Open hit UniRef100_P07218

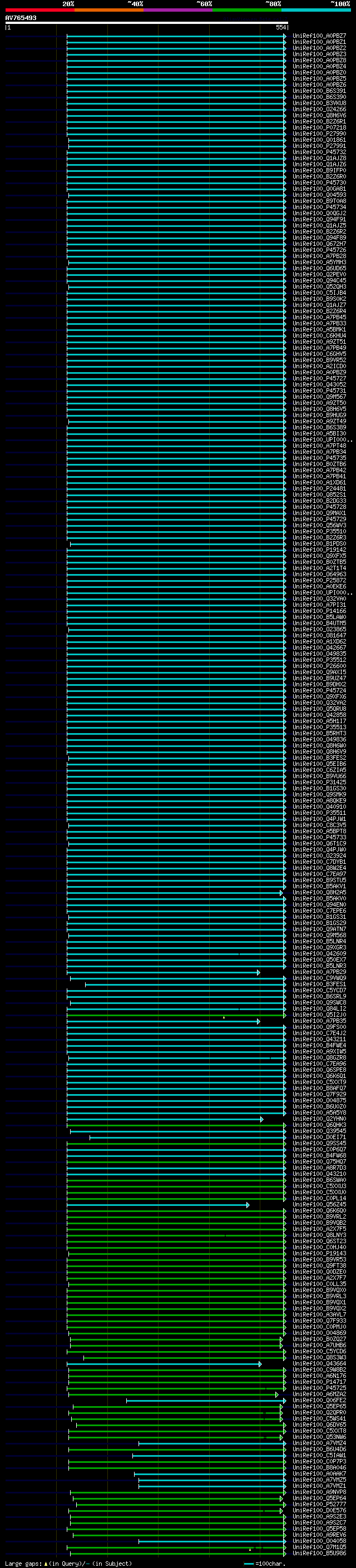319,127
